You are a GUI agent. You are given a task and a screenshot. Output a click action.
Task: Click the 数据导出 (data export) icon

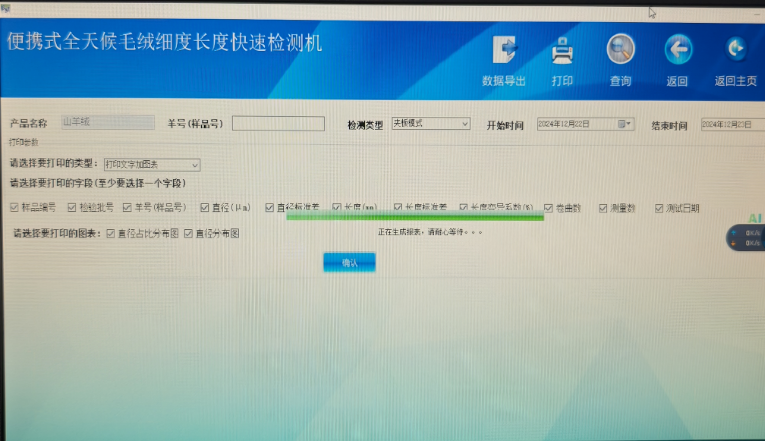[504, 50]
